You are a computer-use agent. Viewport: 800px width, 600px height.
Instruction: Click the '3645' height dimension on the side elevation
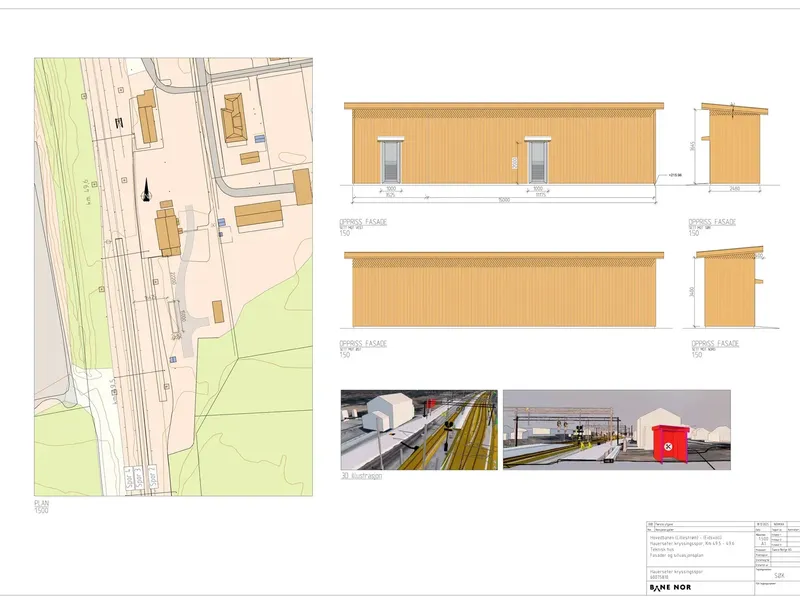click(x=692, y=146)
